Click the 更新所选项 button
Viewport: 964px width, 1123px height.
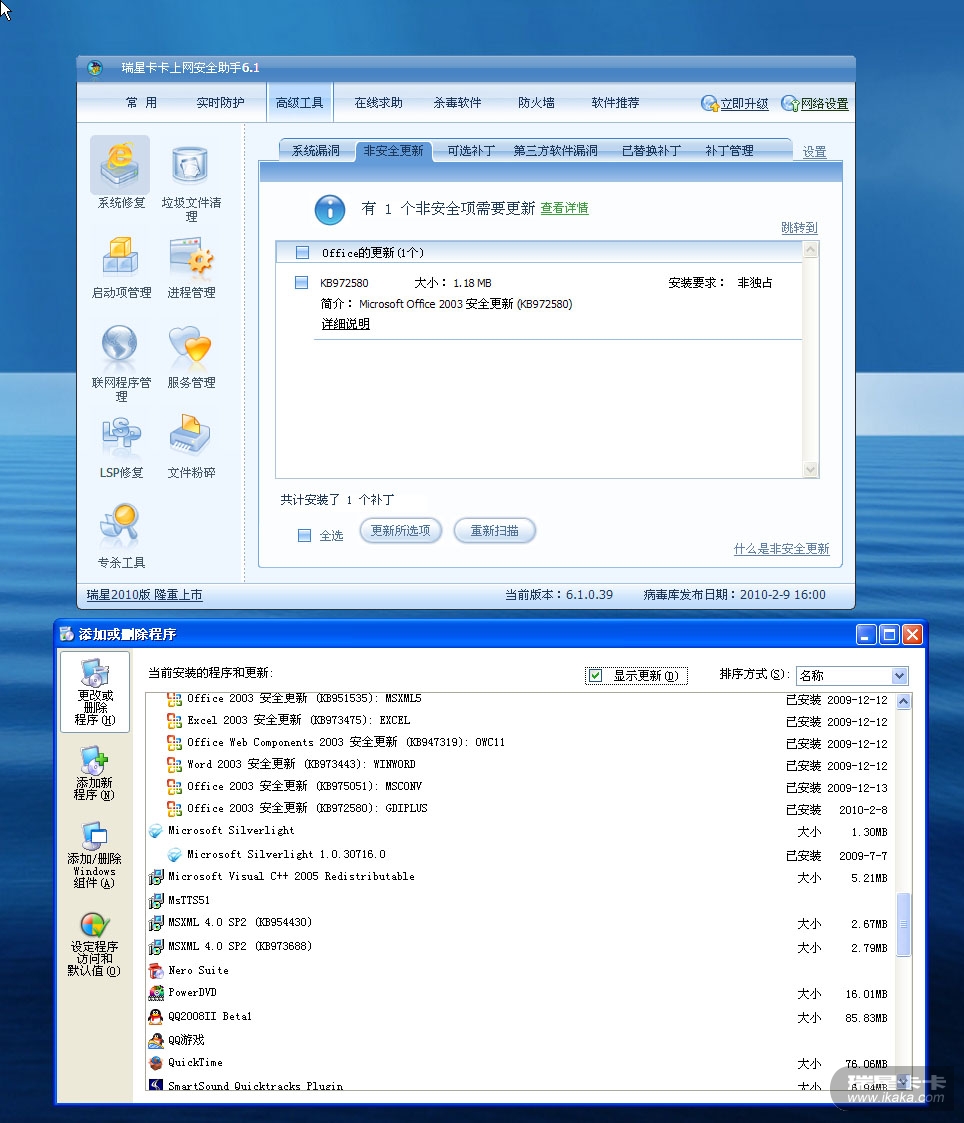click(x=400, y=531)
